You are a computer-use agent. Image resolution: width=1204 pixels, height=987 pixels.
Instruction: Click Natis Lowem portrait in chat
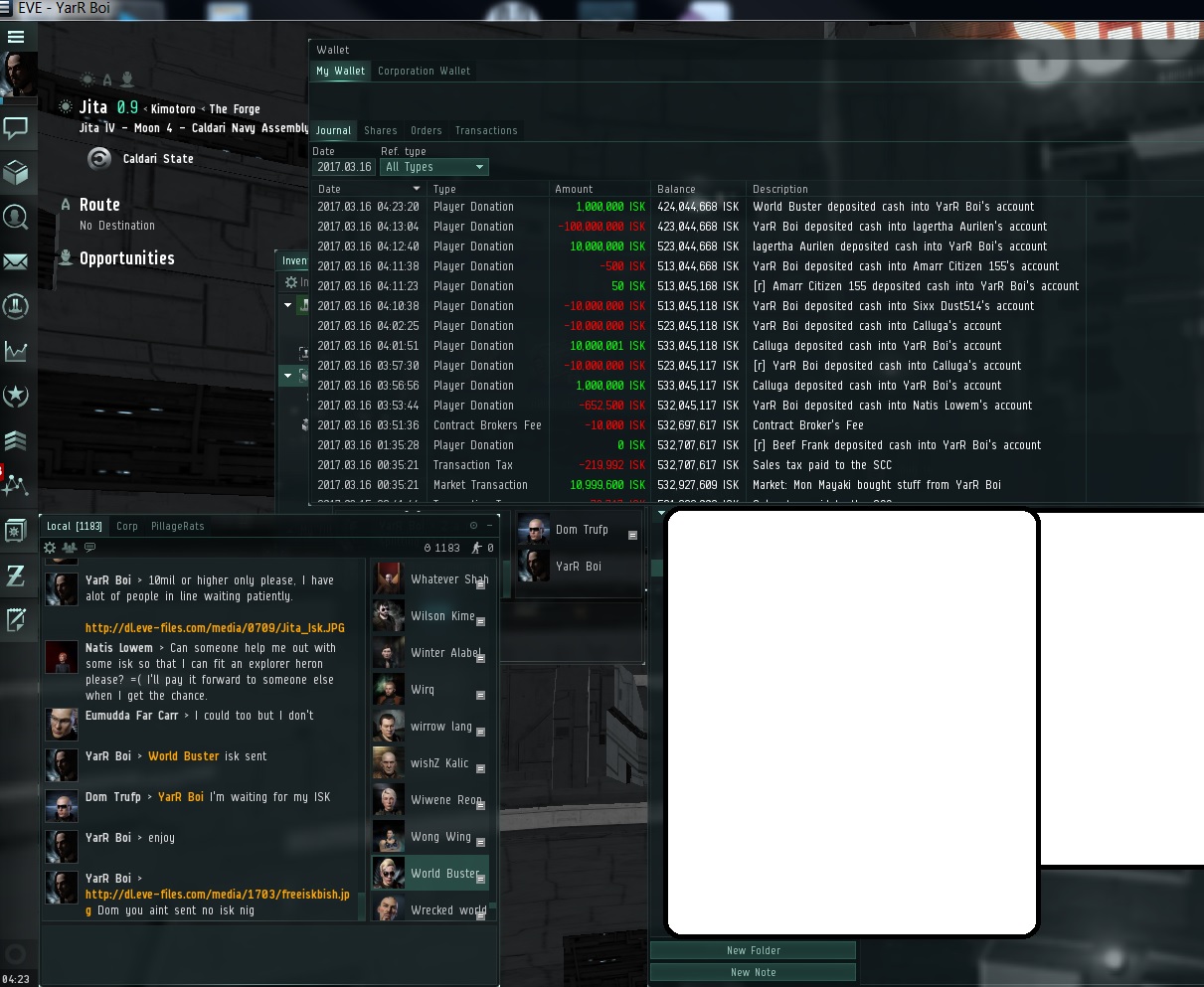(62, 657)
